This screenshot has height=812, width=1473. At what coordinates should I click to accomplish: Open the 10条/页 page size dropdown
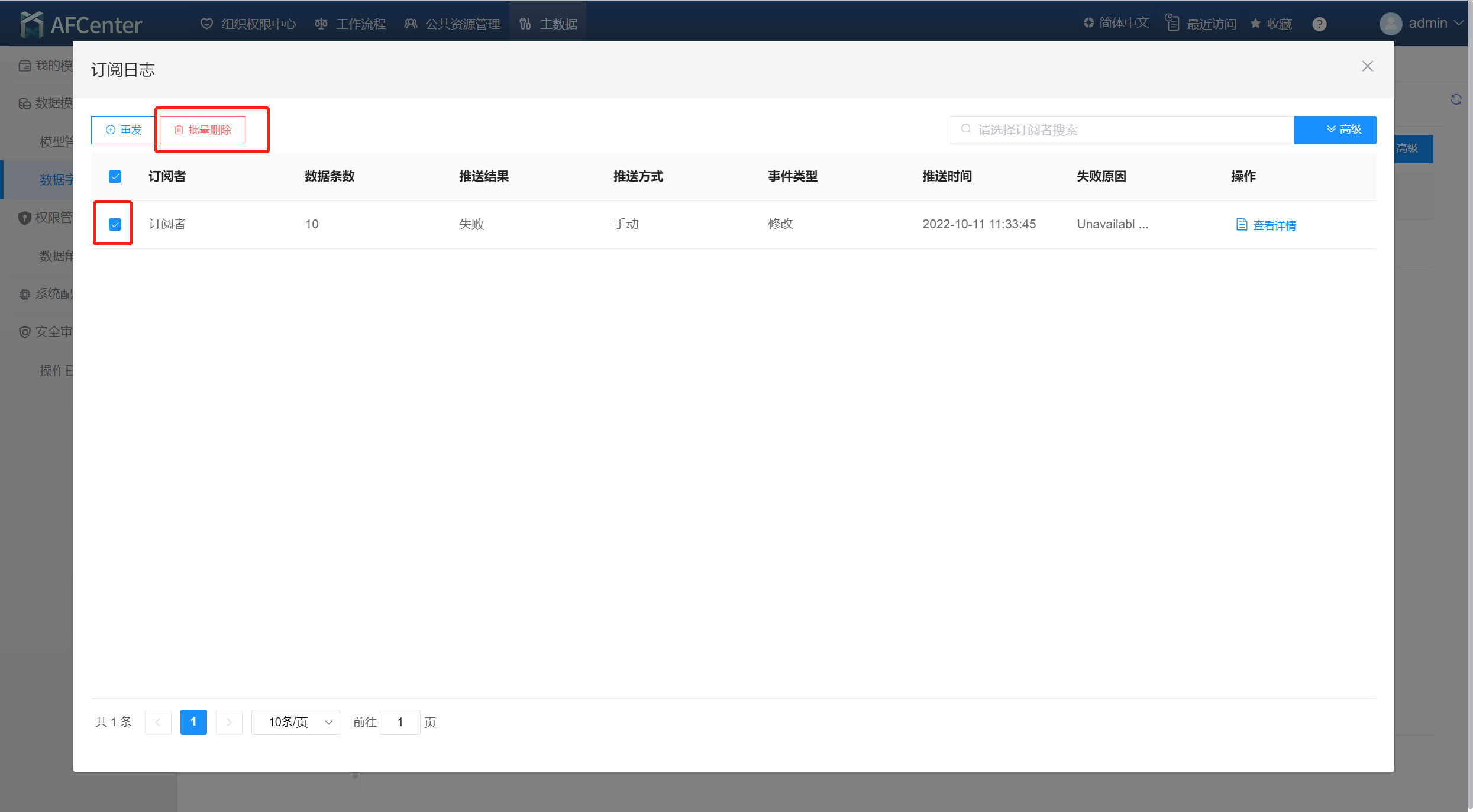coord(295,722)
